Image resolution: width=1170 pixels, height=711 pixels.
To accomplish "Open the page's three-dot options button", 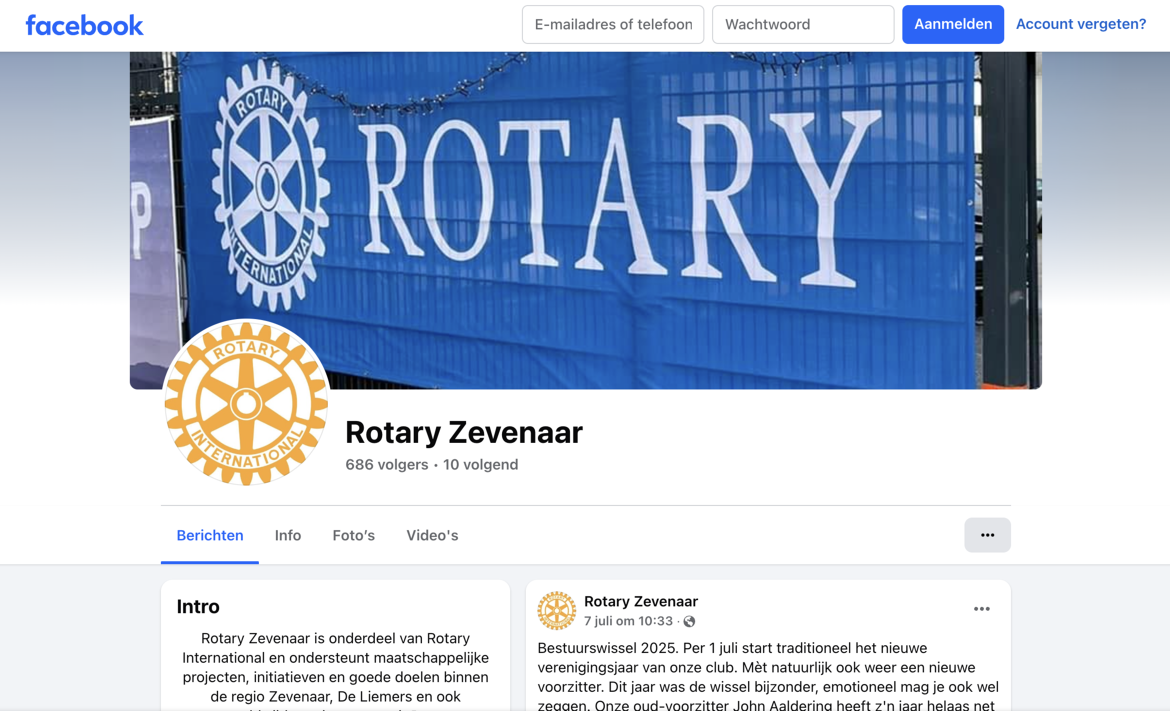I will click(x=987, y=535).
